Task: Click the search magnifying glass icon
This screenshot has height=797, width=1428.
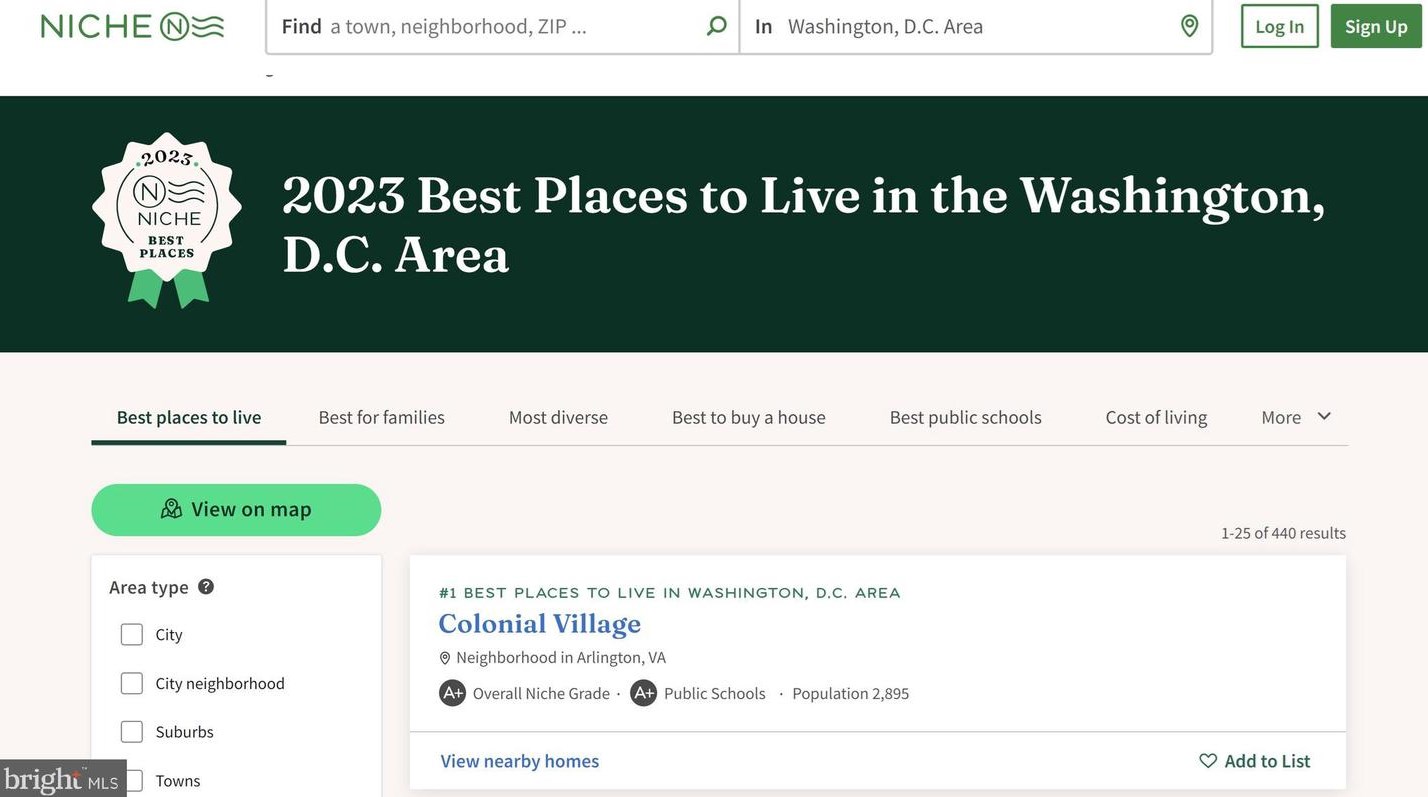Action: (x=716, y=26)
